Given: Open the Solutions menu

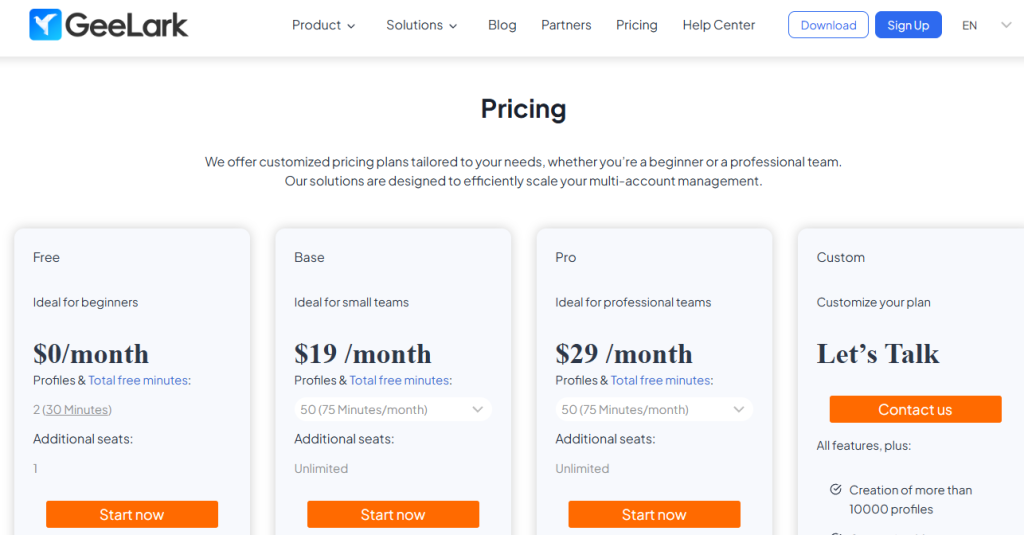Looking at the screenshot, I should pyautogui.click(x=421, y=25).
